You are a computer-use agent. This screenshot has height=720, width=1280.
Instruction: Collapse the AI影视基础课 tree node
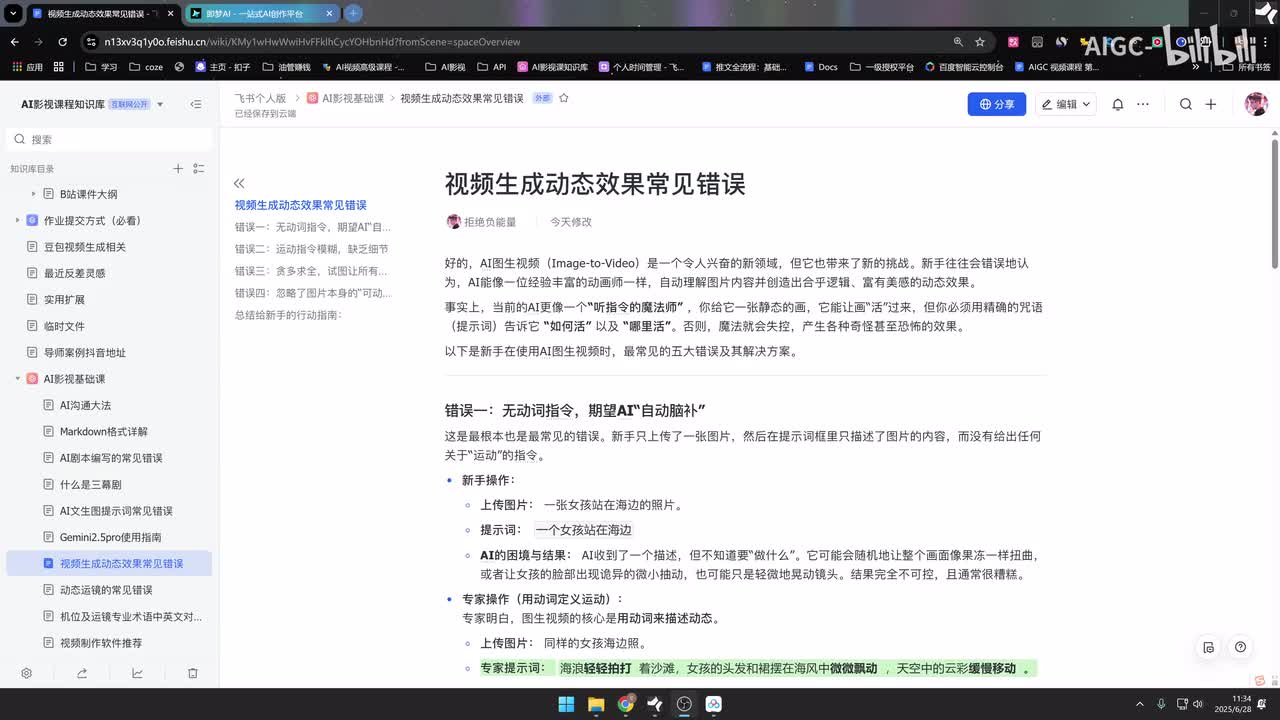click(17, 378)
